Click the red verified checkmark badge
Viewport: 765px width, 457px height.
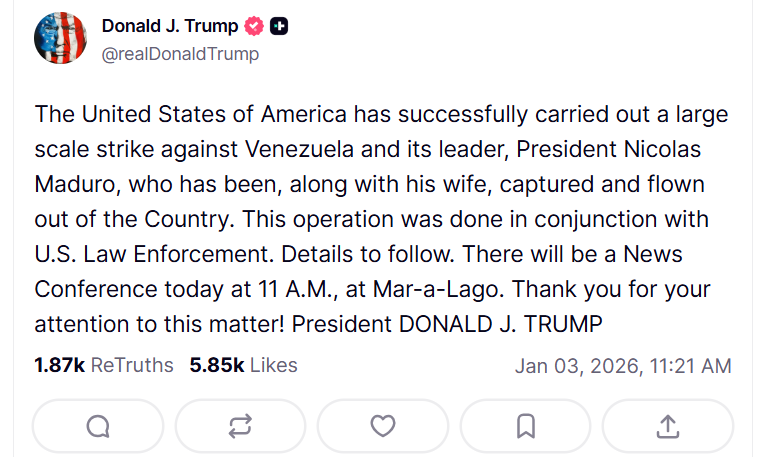(x=256, y=27)
